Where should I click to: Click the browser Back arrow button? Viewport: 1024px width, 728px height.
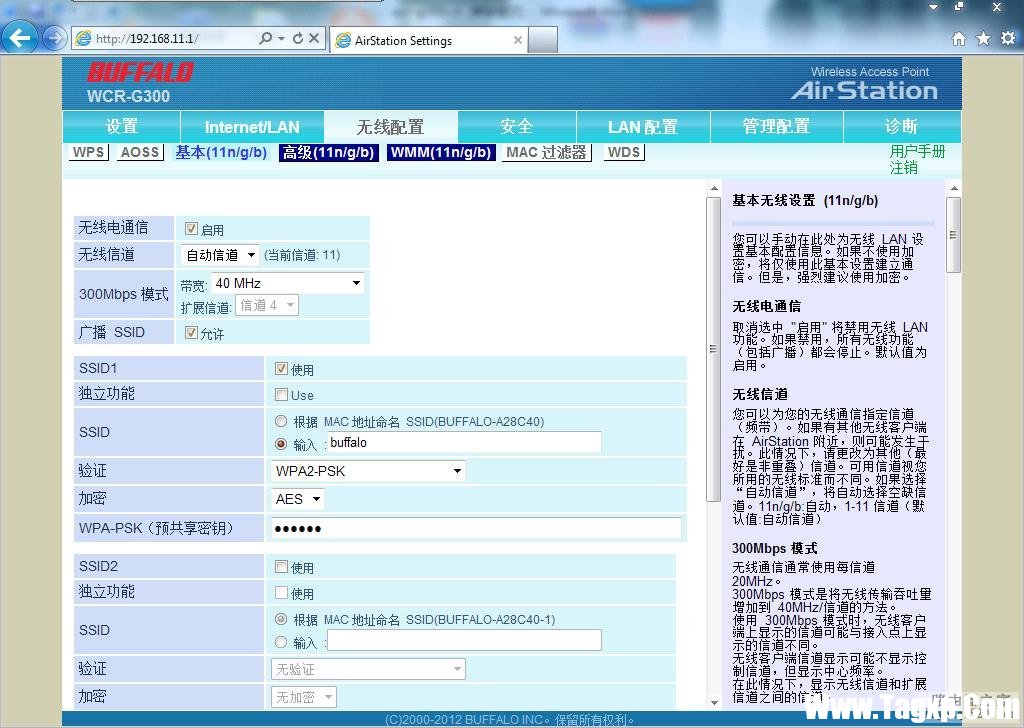coord(20,38)
